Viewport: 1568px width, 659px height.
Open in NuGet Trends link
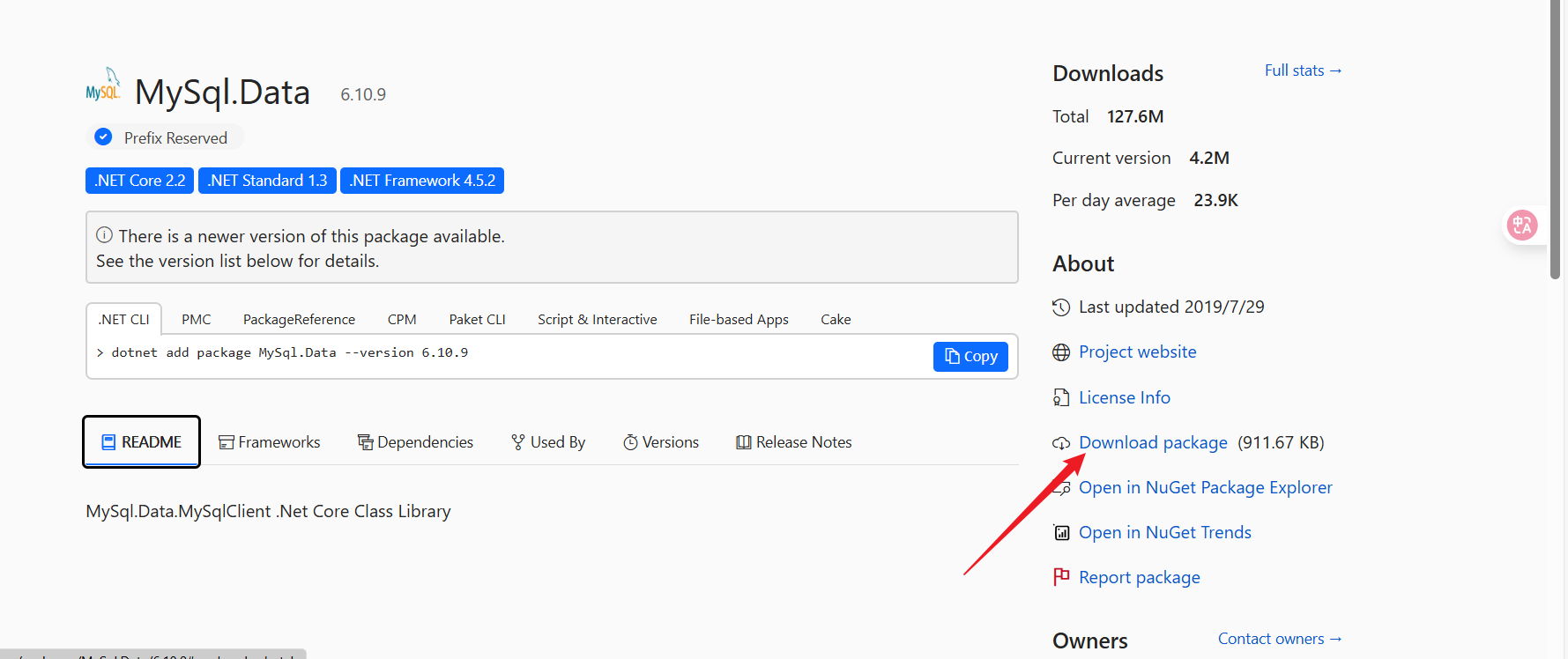point(1164,532)
